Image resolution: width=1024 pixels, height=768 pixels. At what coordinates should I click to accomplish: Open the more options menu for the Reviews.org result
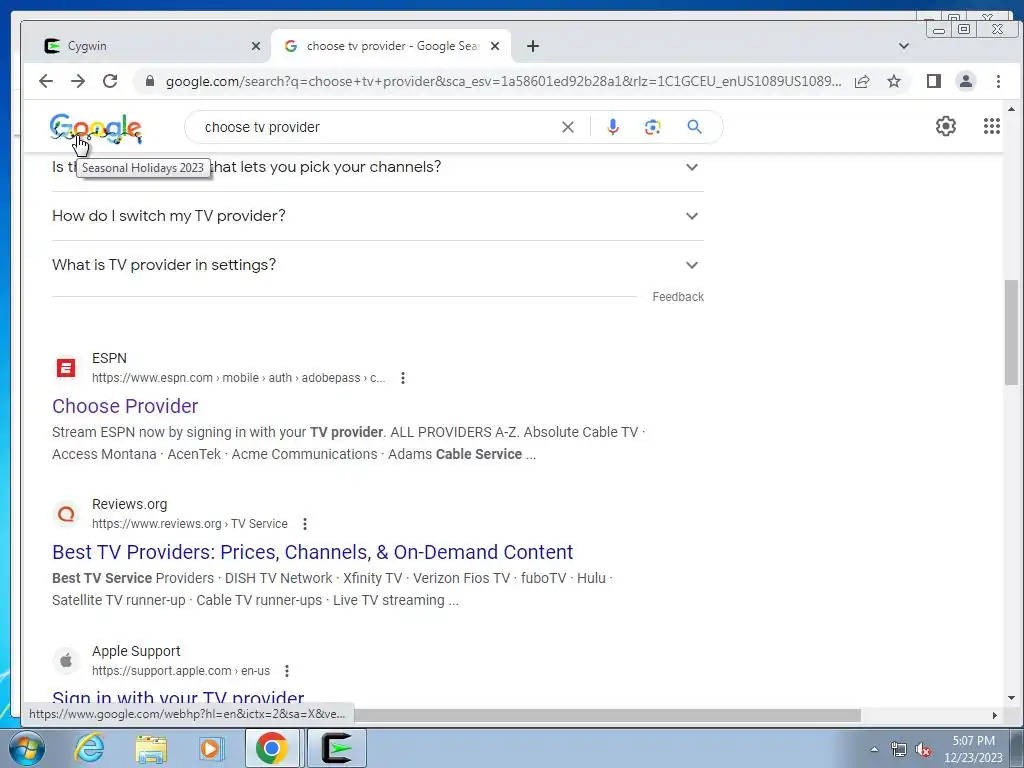305,524
